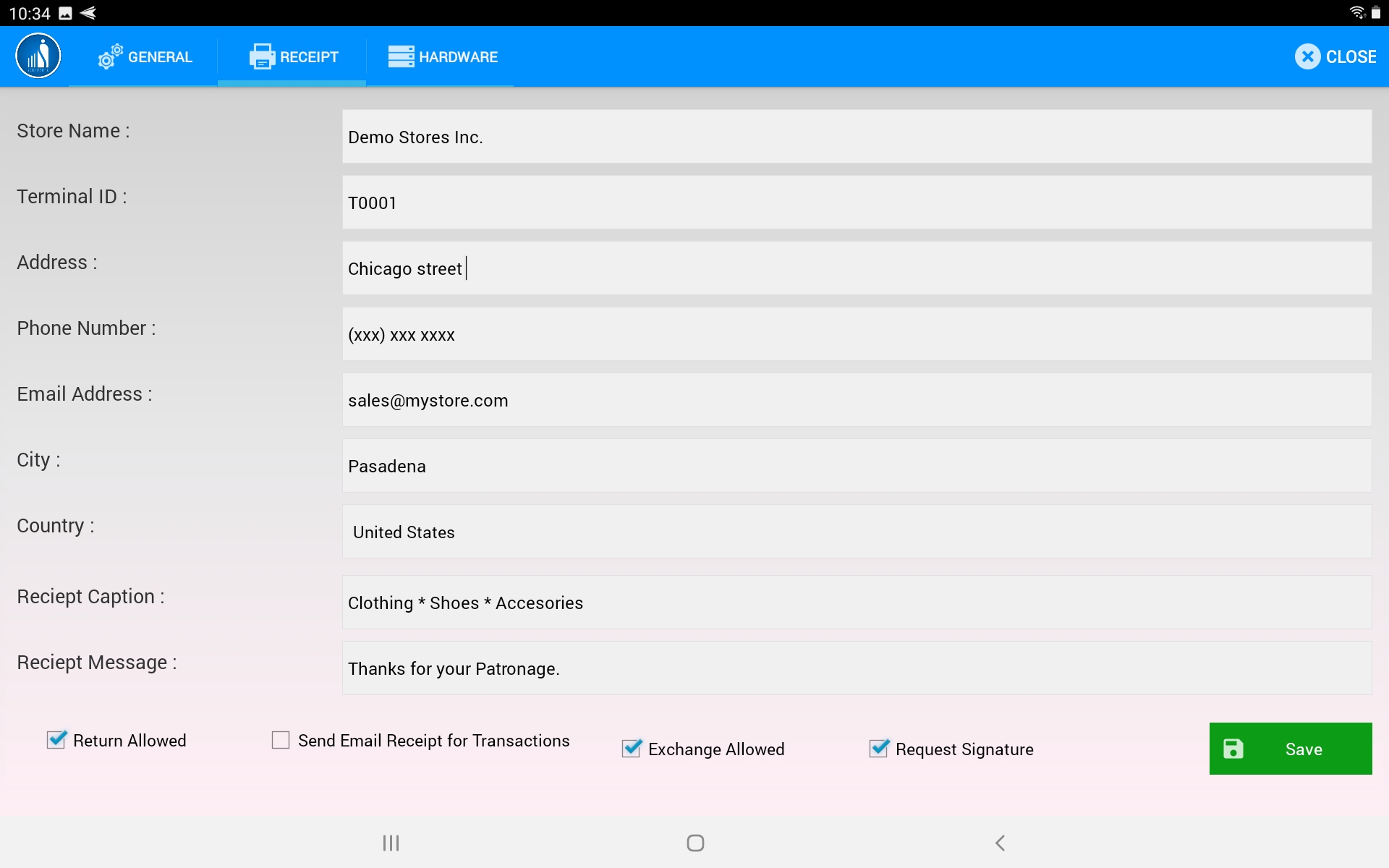Enable Send Email Receipt for Transactions
1389x868 pixels.
click(x=281, y=740)
